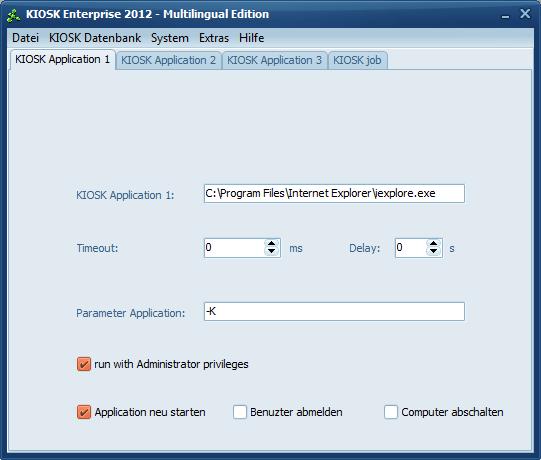This screenshot has width=541, height=460.
Task: Switch to KIOSK Application 3 tab
Action: coord(274,60)
